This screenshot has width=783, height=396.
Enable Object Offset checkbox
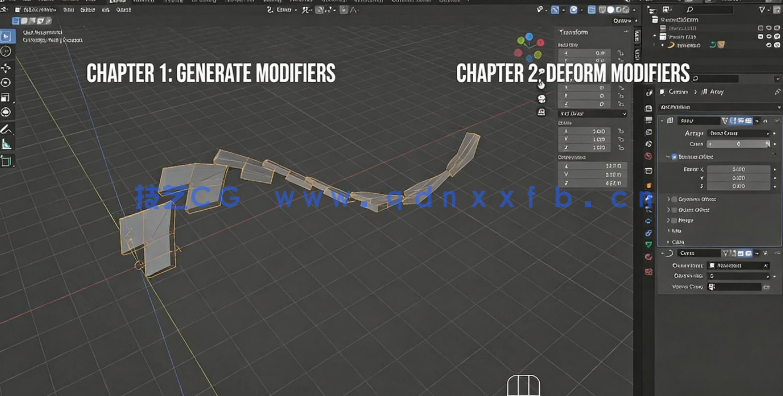click(675, 210)
